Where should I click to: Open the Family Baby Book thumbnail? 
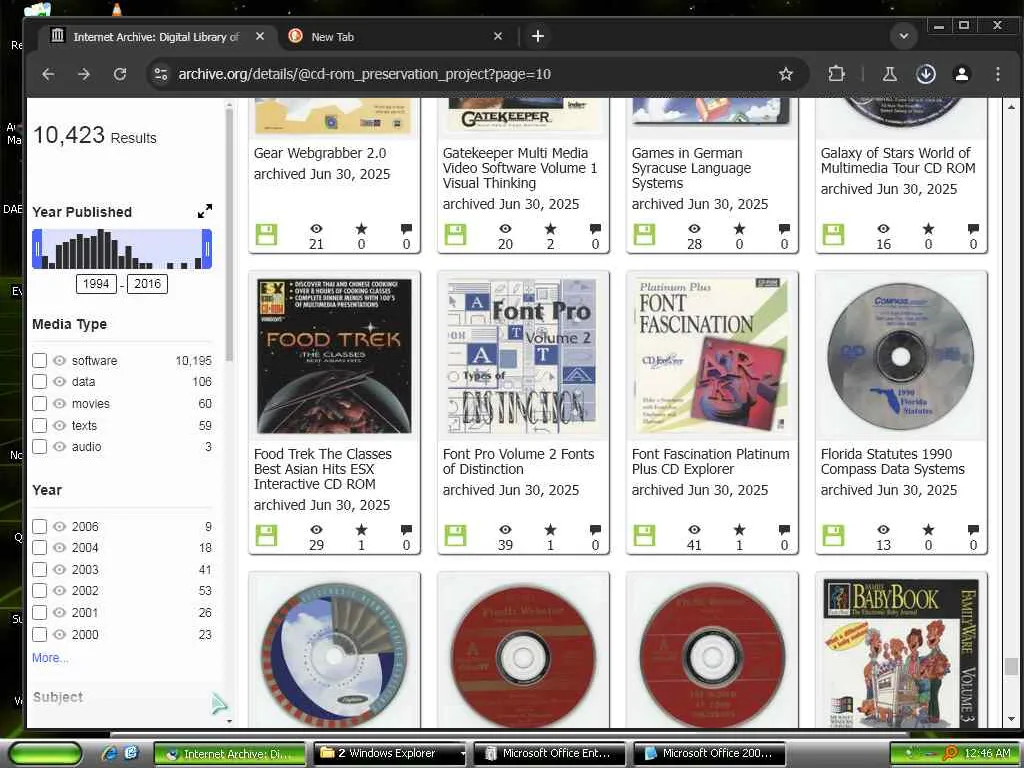pos(901,653)
